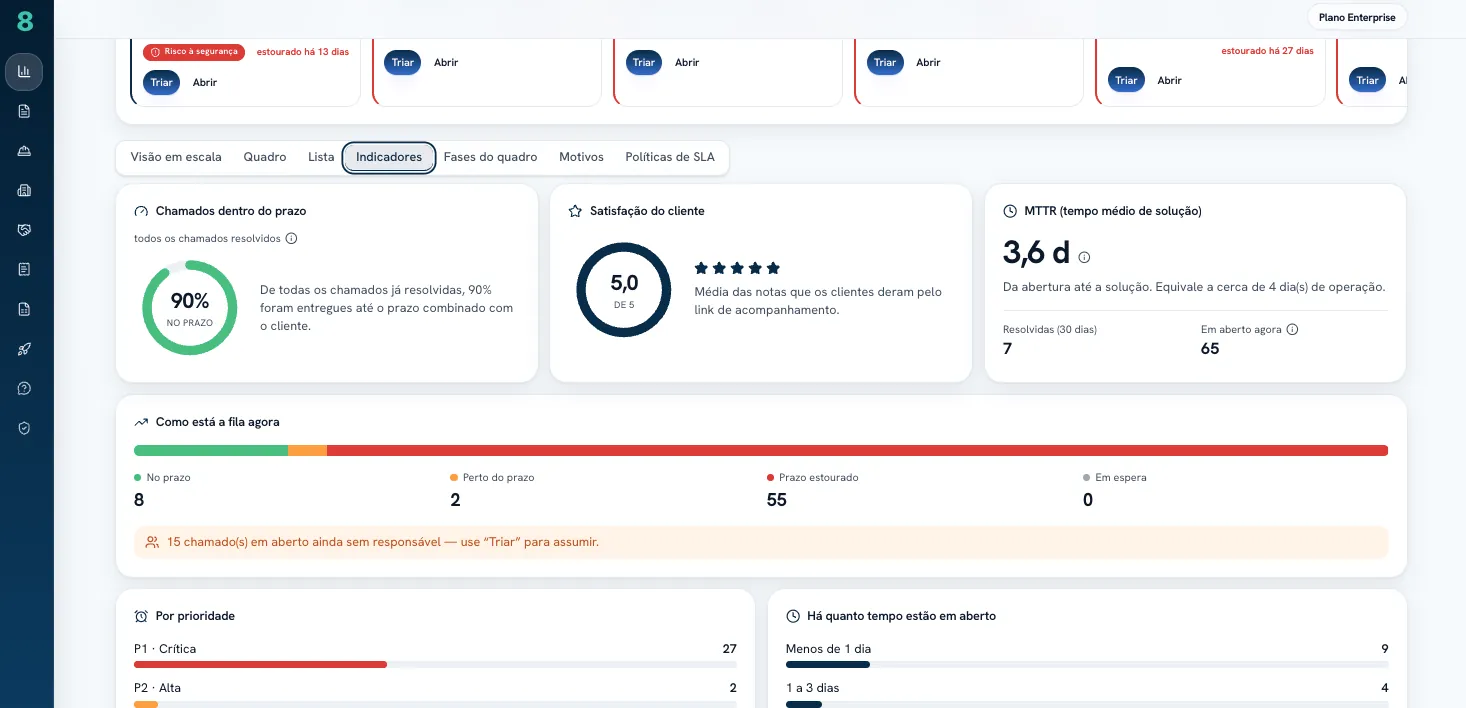The image size is (1466, 708).
Task: Open info icon next to 'Em aberto agora'
Action: [1292, 329]
